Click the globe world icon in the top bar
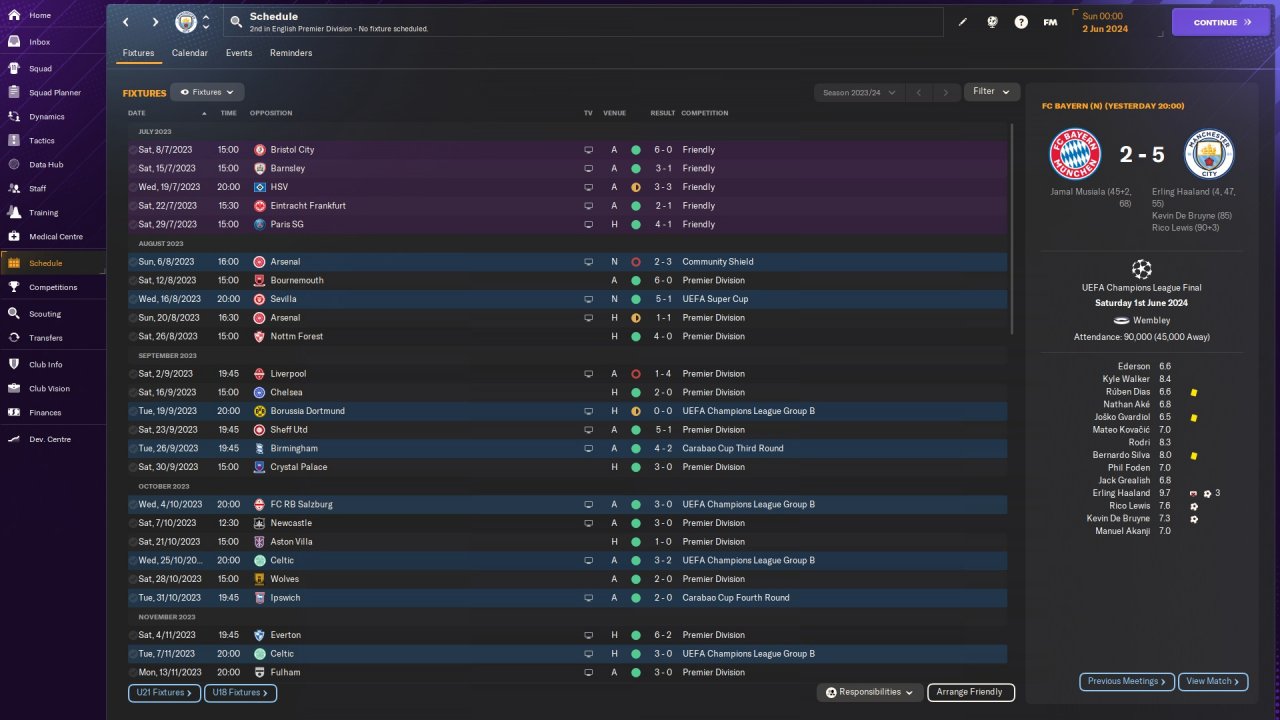 tap(992, 22)
